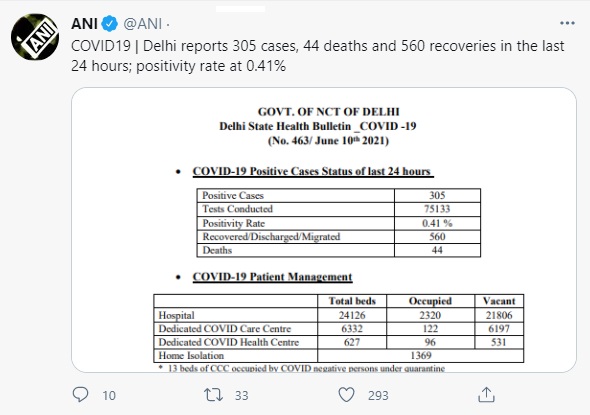Click the Positive Cases 305 table row
Screen dimensions: 590x415
(339, 196)
